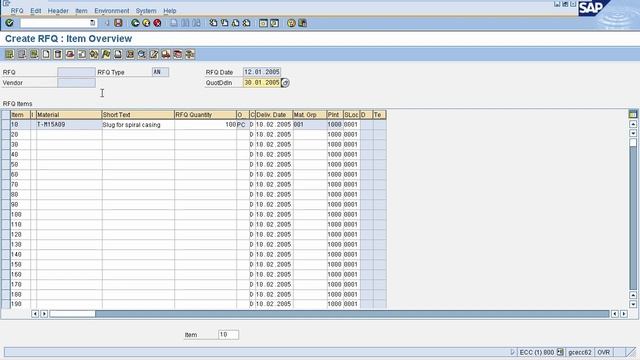Click the top scroll-up arrow of vertical scrollbar

633,124
